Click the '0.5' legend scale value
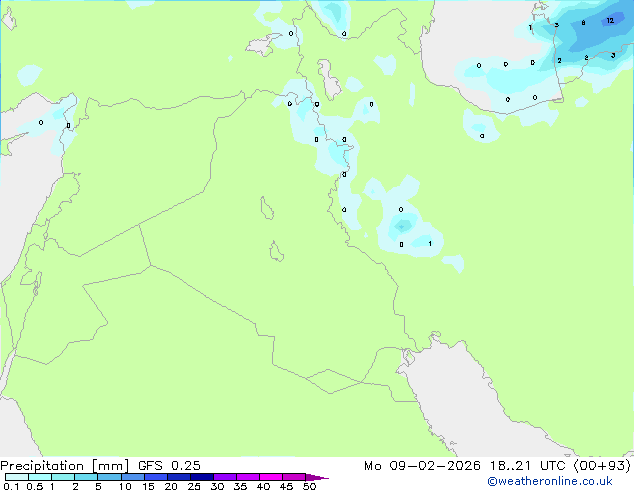 (35, 486)
